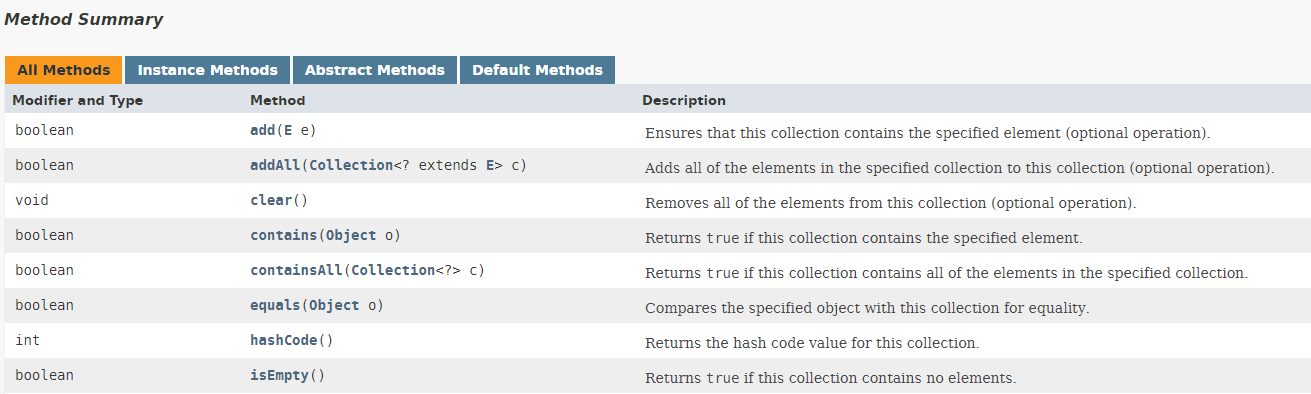Click the Modifier and Type column header
The height and width of the screenshot is (394, 1311).
78,100
